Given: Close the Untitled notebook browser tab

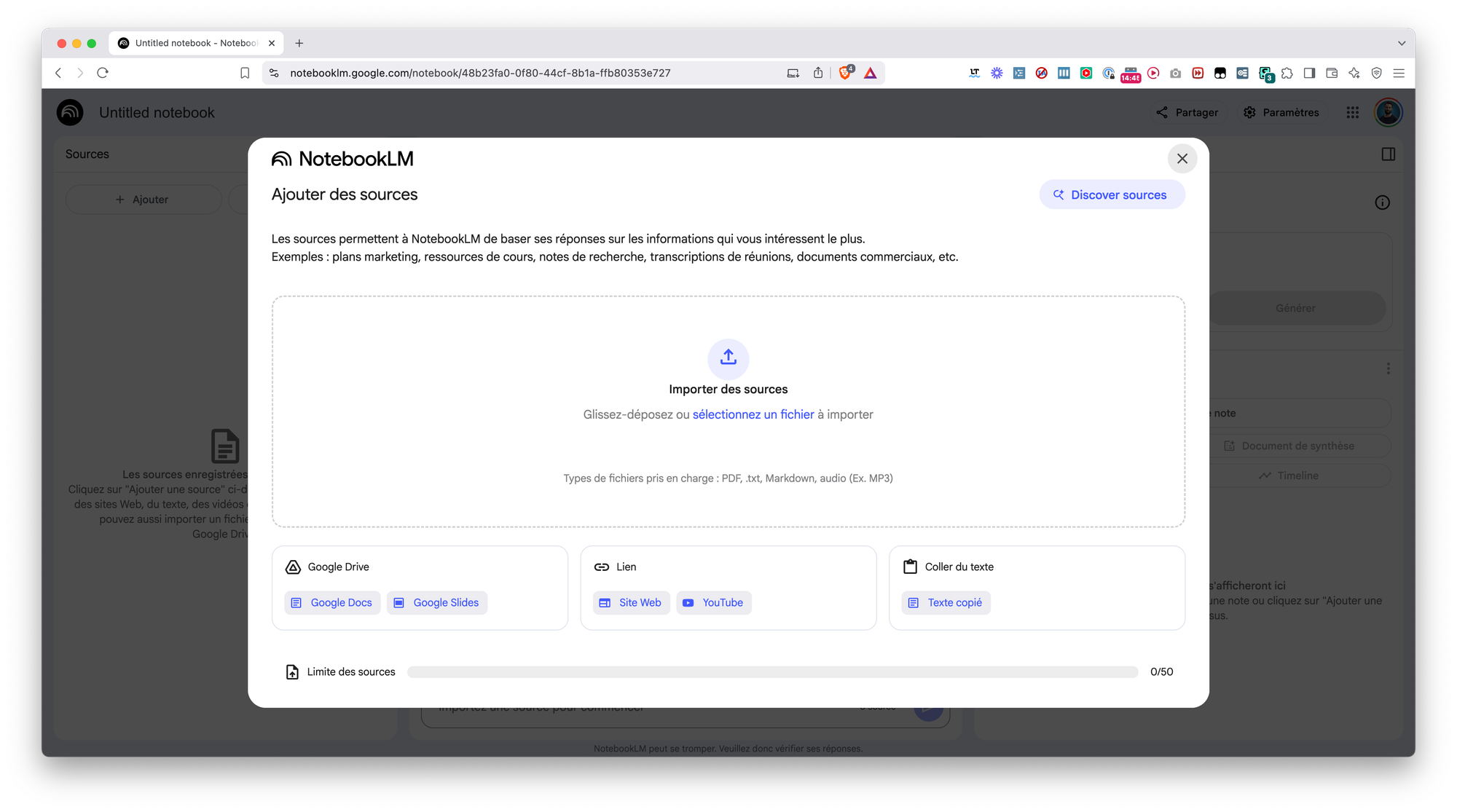Looking at the screenshot, I should click(272, 43).
